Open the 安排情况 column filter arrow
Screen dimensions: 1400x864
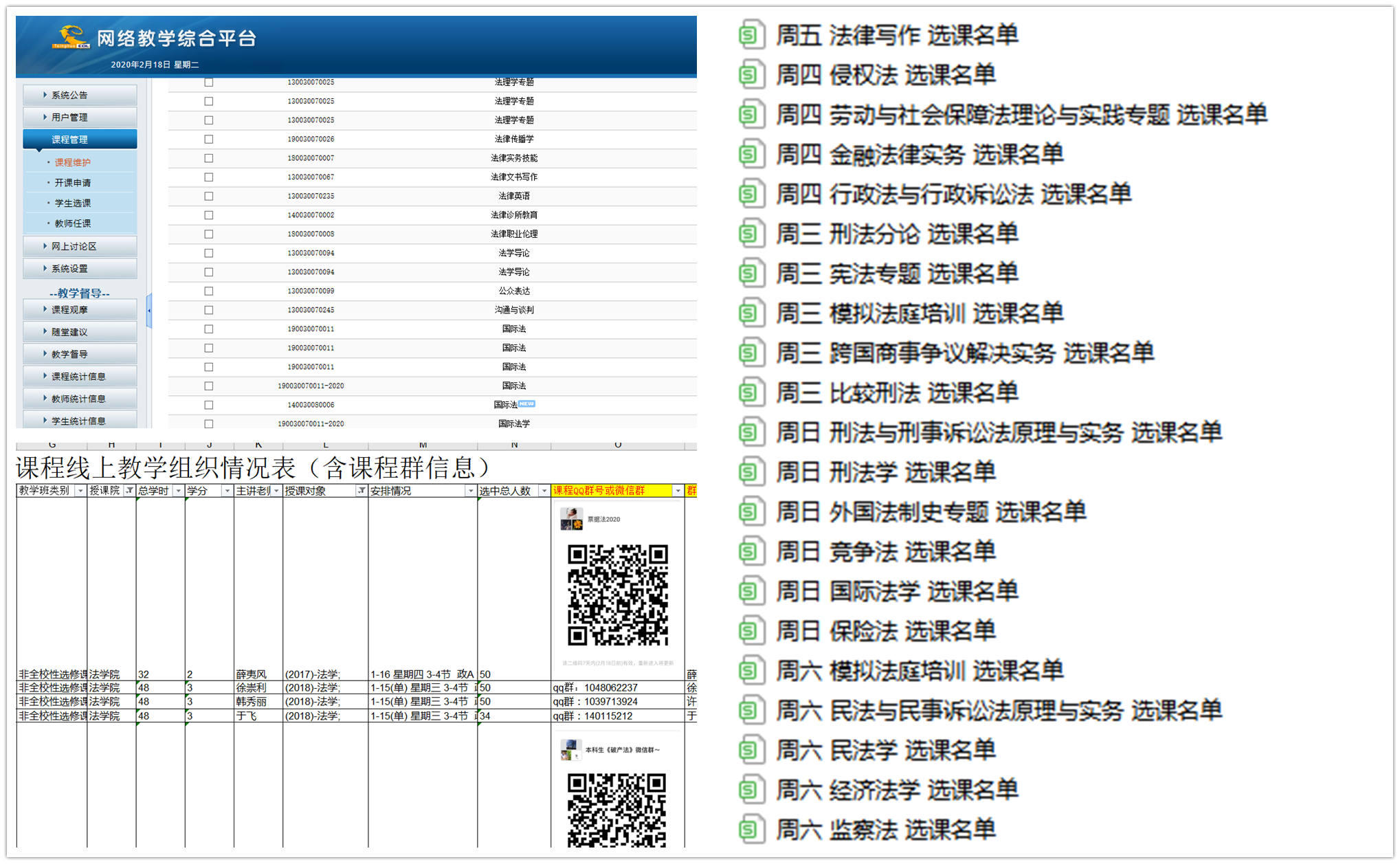(470, 491)
